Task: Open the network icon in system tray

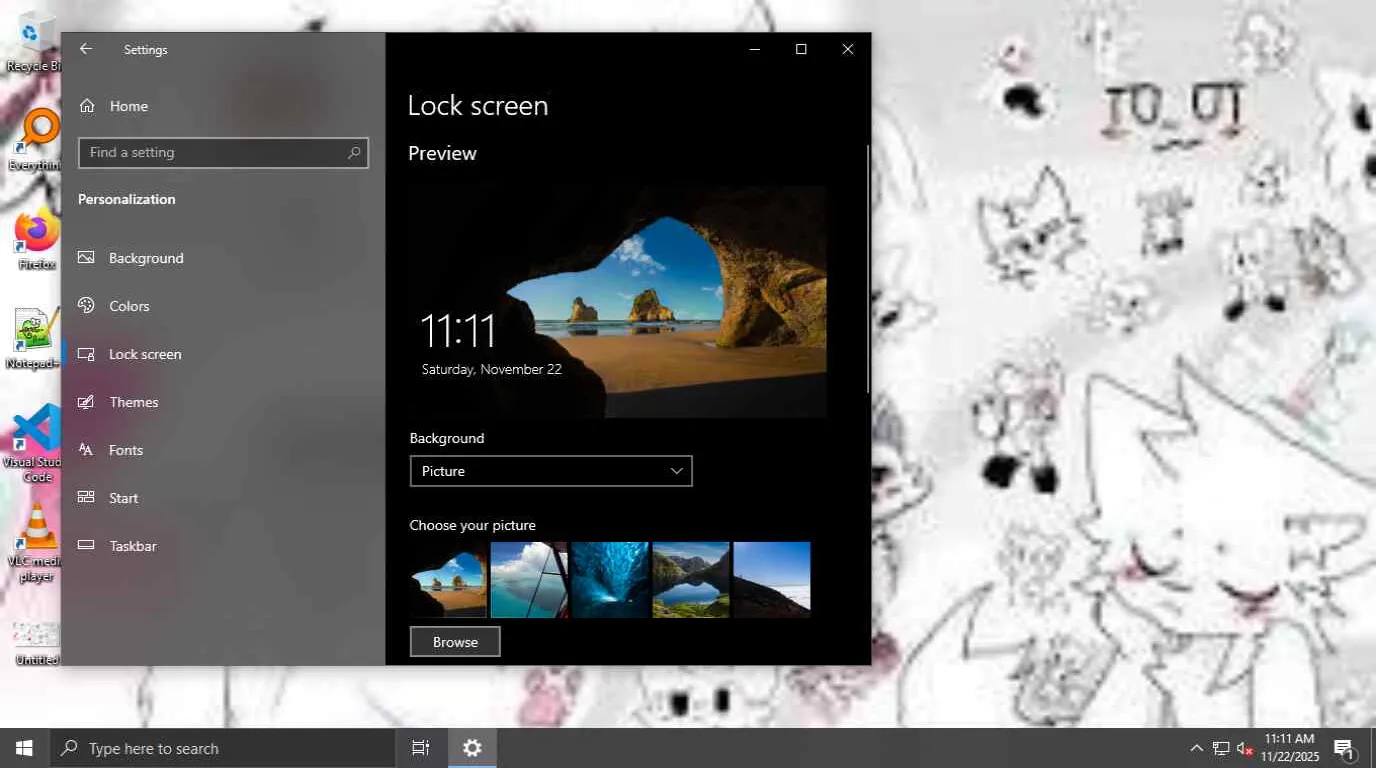Action: (1221, 748)
